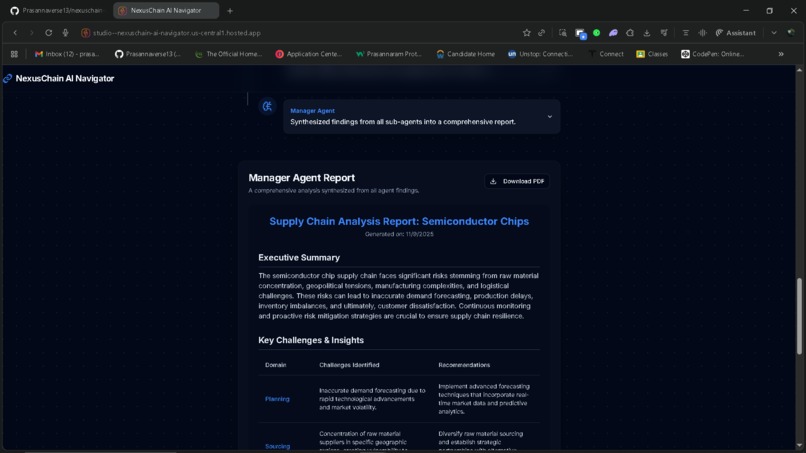Image resolution: width=806 pixels, height=453 pixels.
Task: Expand the Manager Agent card chevron
Action: [549, 117]
